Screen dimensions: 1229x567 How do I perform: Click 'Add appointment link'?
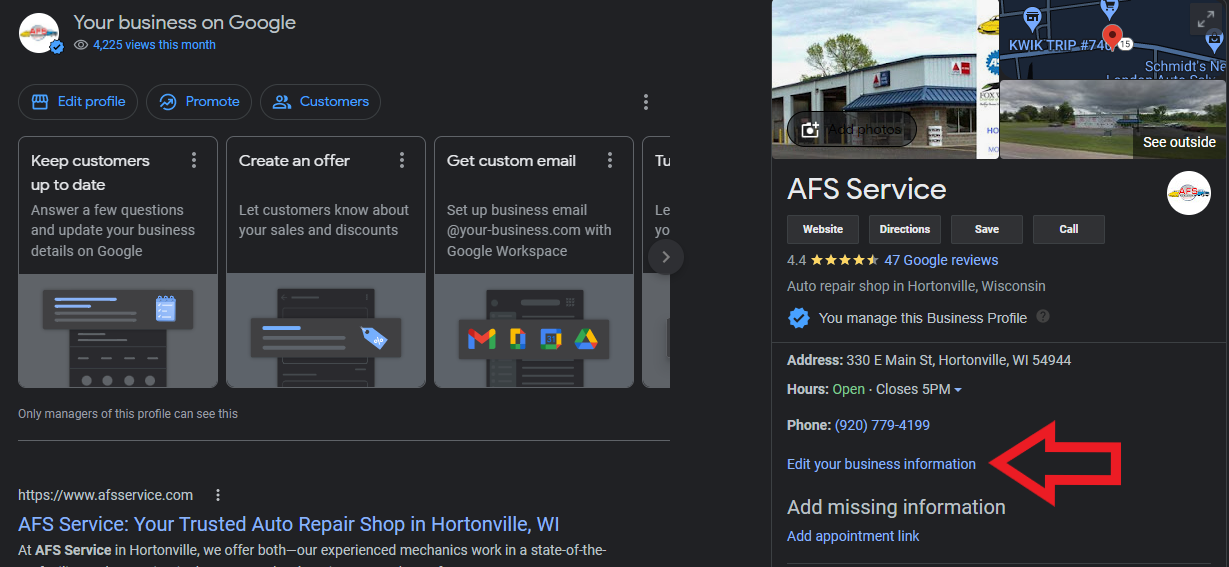[x=853, y=536]
